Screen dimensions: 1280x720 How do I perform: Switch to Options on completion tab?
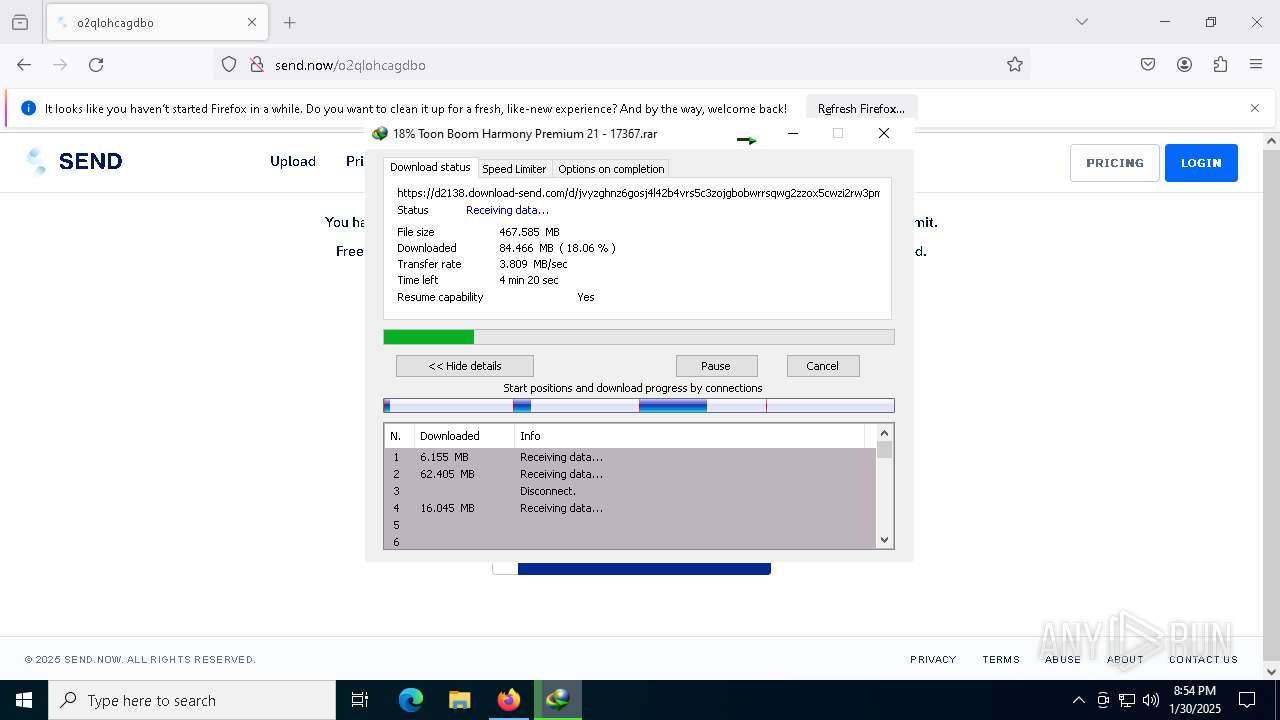coord(611,169)
